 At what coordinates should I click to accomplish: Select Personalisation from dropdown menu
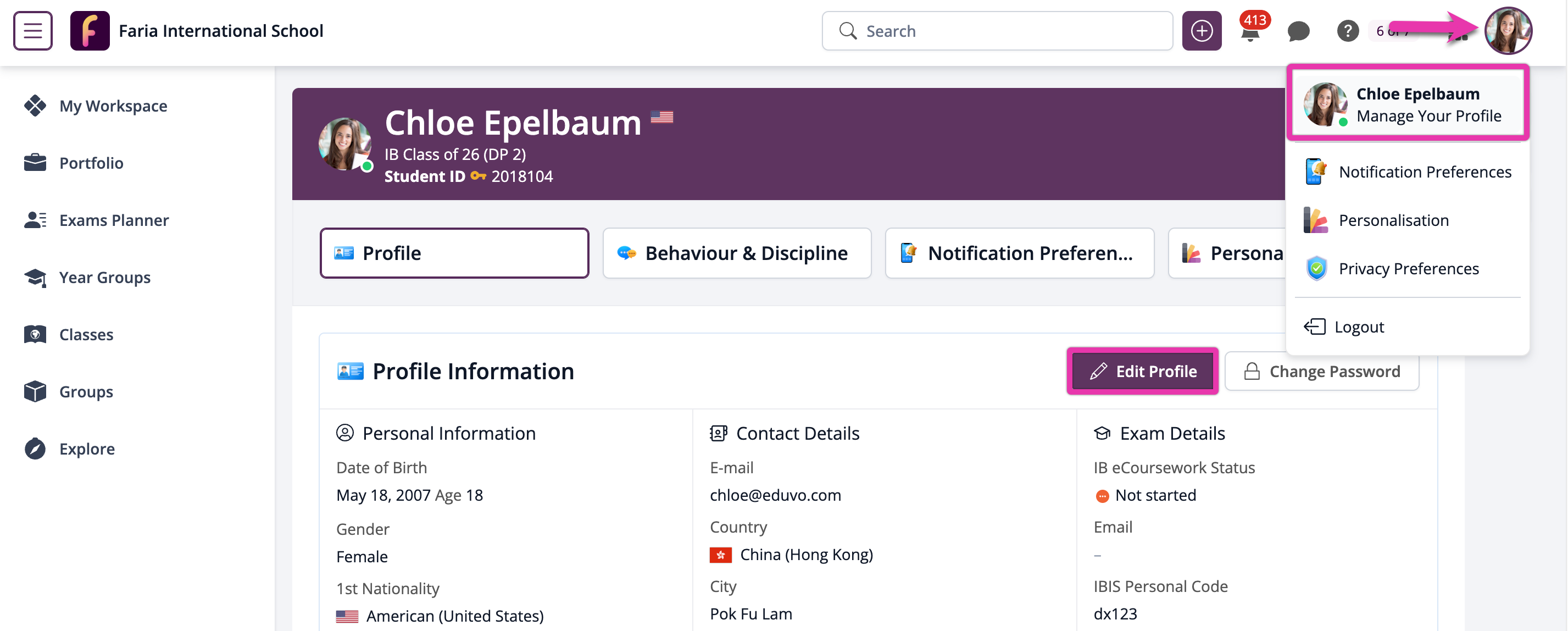point(1393,220)
